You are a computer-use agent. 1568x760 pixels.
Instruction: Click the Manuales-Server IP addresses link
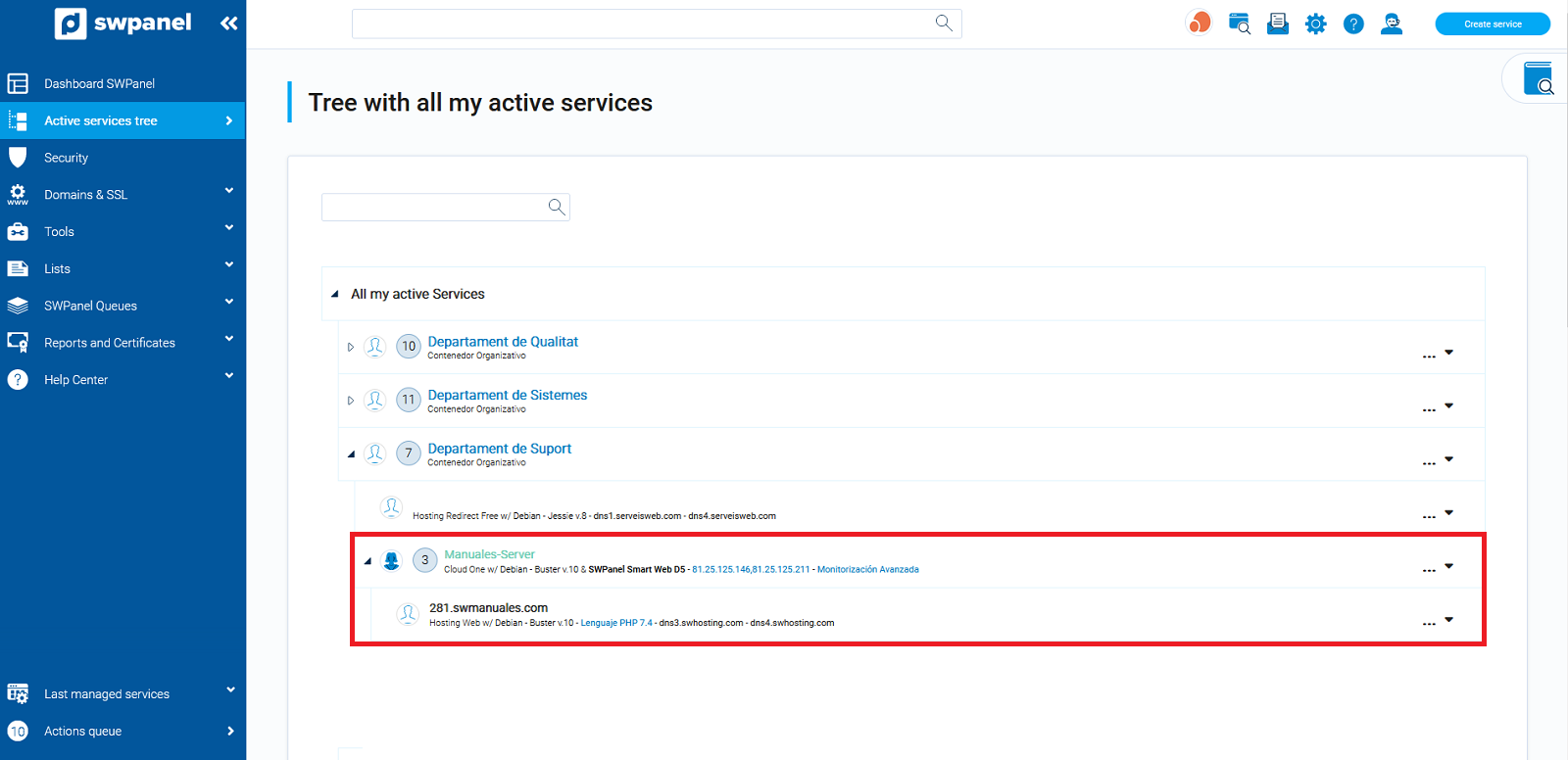pos(751,570)
